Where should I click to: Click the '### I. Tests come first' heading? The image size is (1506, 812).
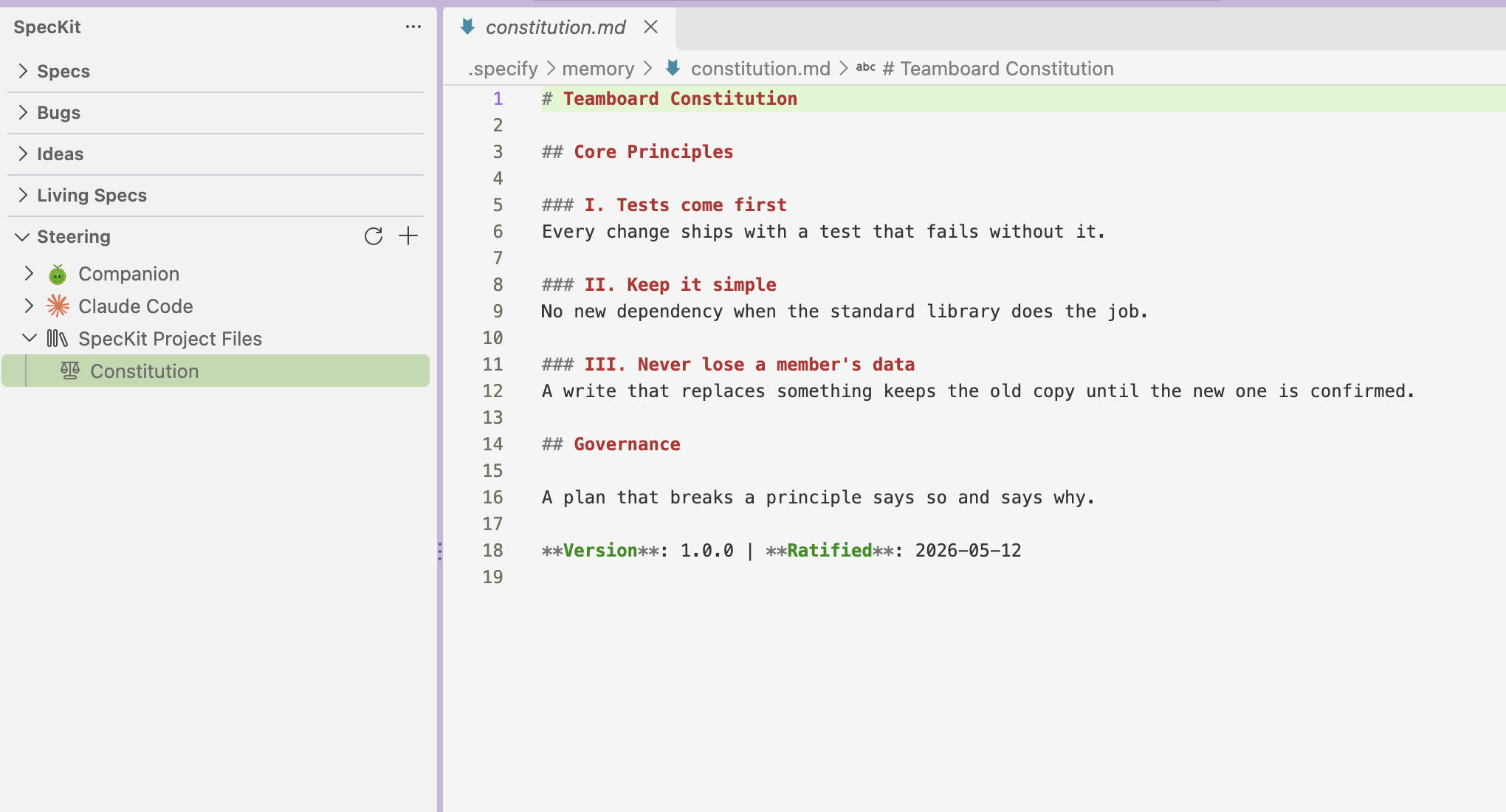click(x=664, y=205)
